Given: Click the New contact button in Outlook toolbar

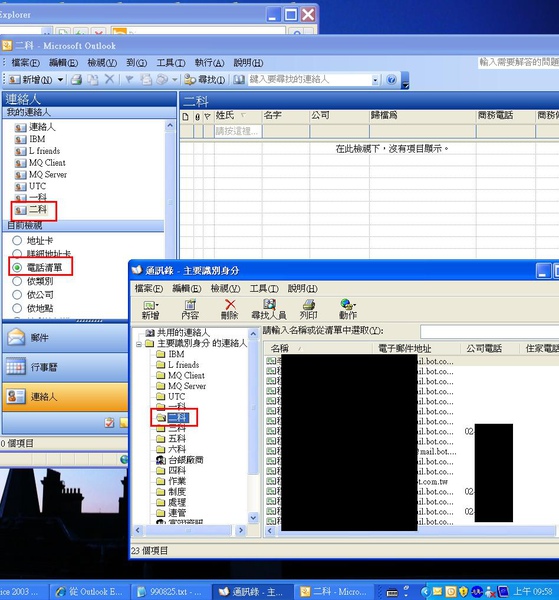Looking at the screenshot, I should (31, 80).
